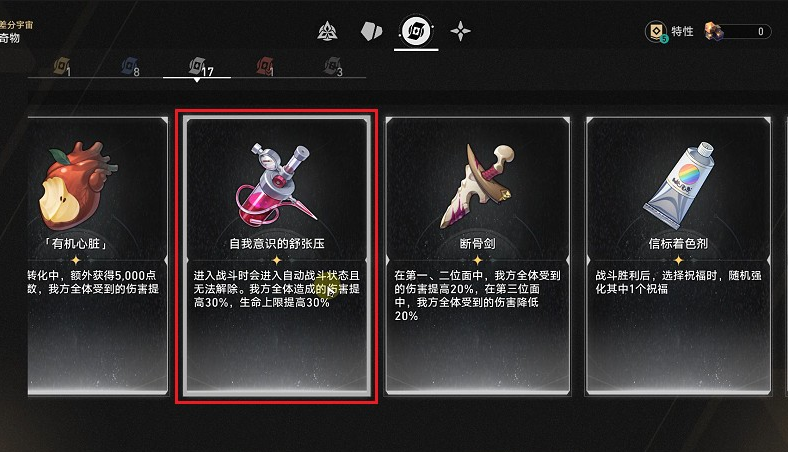788x452 pixels.
Task: Select the 断骨剑 bone sword image
Action: pyautogui.click(x=476, y=186)
